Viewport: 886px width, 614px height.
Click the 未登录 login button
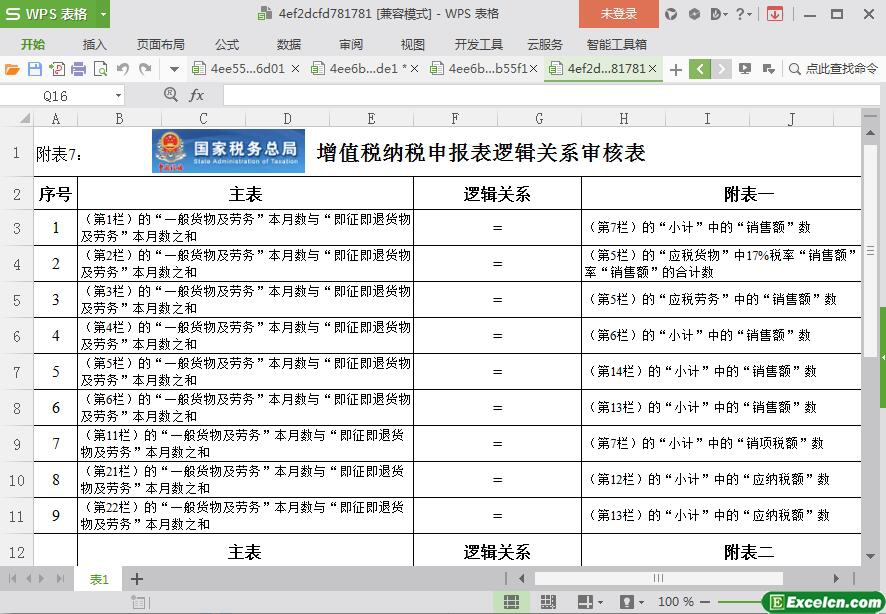tap(618, 14)
